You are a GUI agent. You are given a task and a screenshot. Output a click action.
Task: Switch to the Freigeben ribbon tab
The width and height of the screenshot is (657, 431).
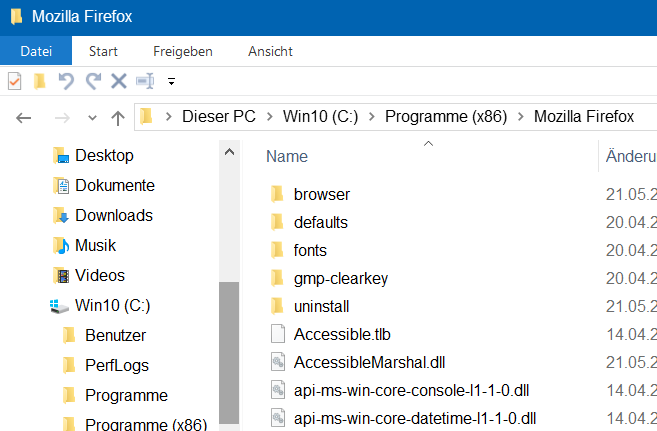pyautogui.click(x=182, y=51)
